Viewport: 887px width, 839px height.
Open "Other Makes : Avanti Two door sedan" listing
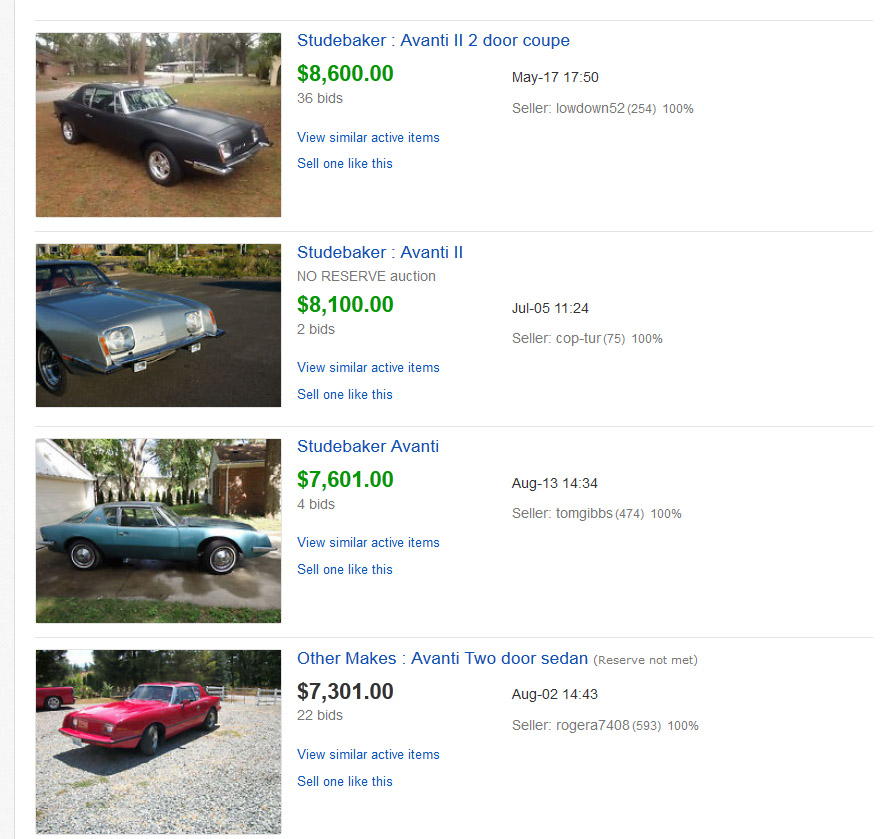(442, 658)
